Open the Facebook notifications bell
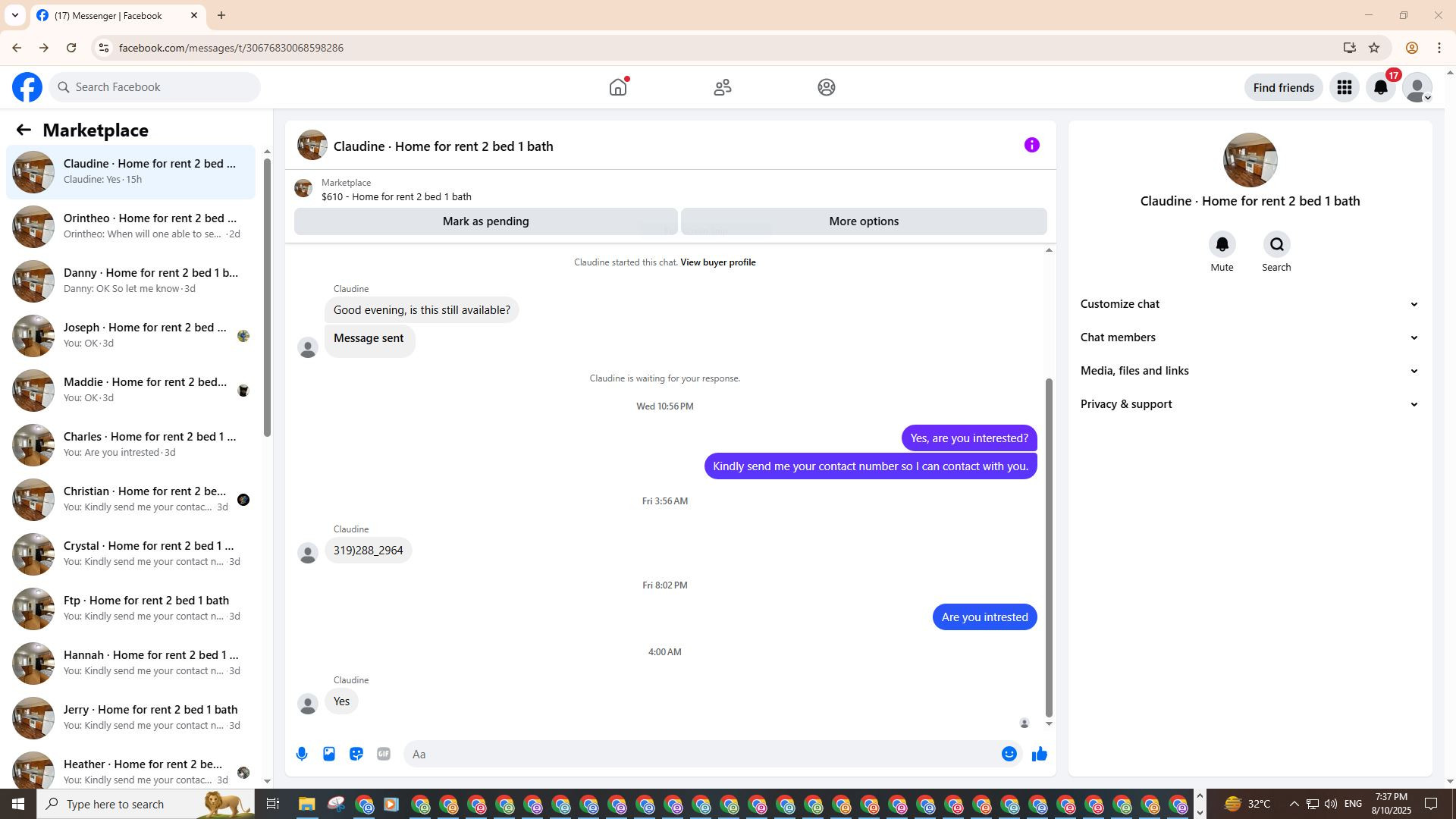The width and height of the screenshot is (1456, 819). pos(1381,88)
